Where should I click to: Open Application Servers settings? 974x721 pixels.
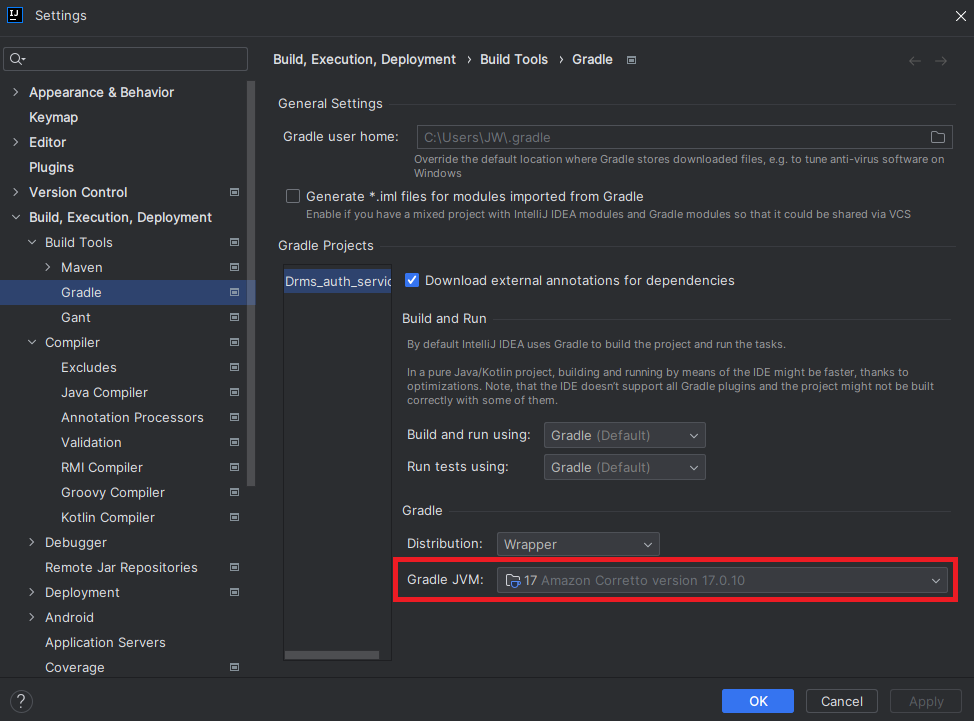pyautogui.click(x=105, y=642)
